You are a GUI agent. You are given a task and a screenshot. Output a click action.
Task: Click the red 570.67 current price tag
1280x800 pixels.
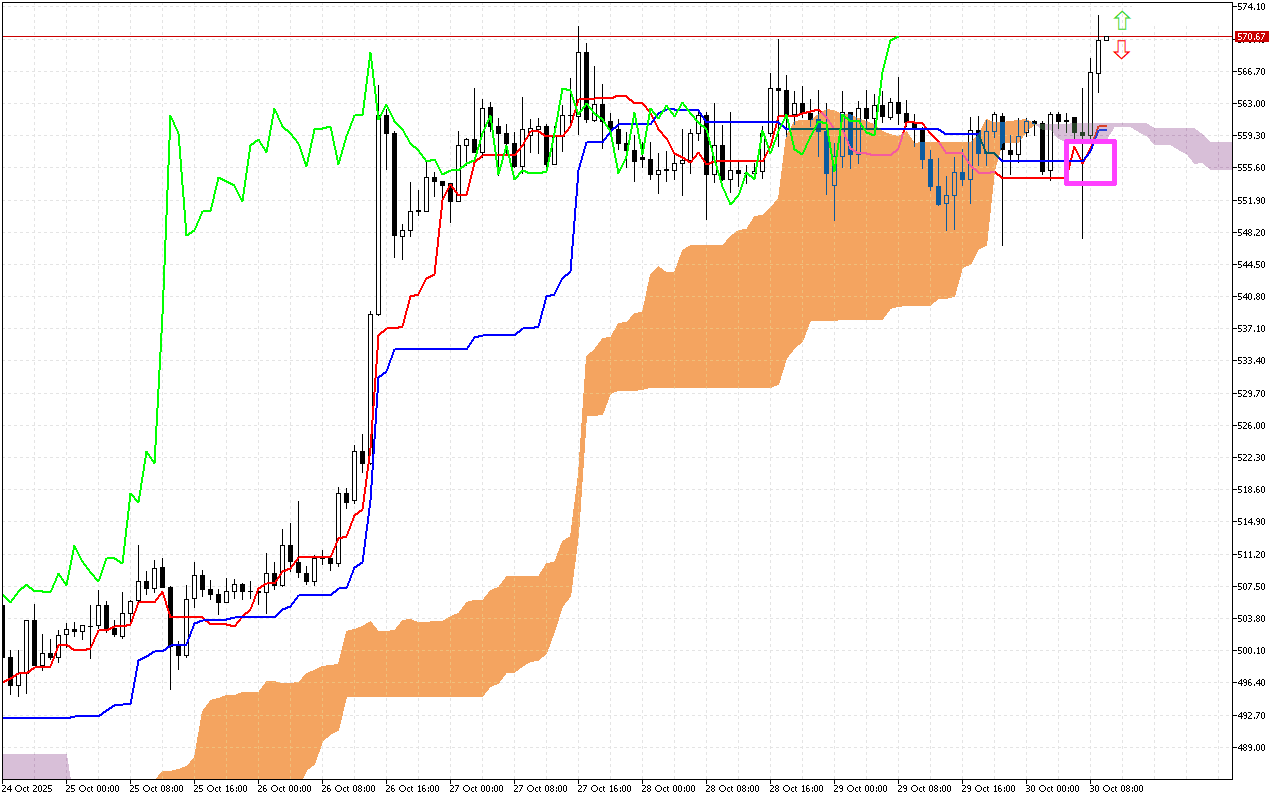(x=1251, y=37)
